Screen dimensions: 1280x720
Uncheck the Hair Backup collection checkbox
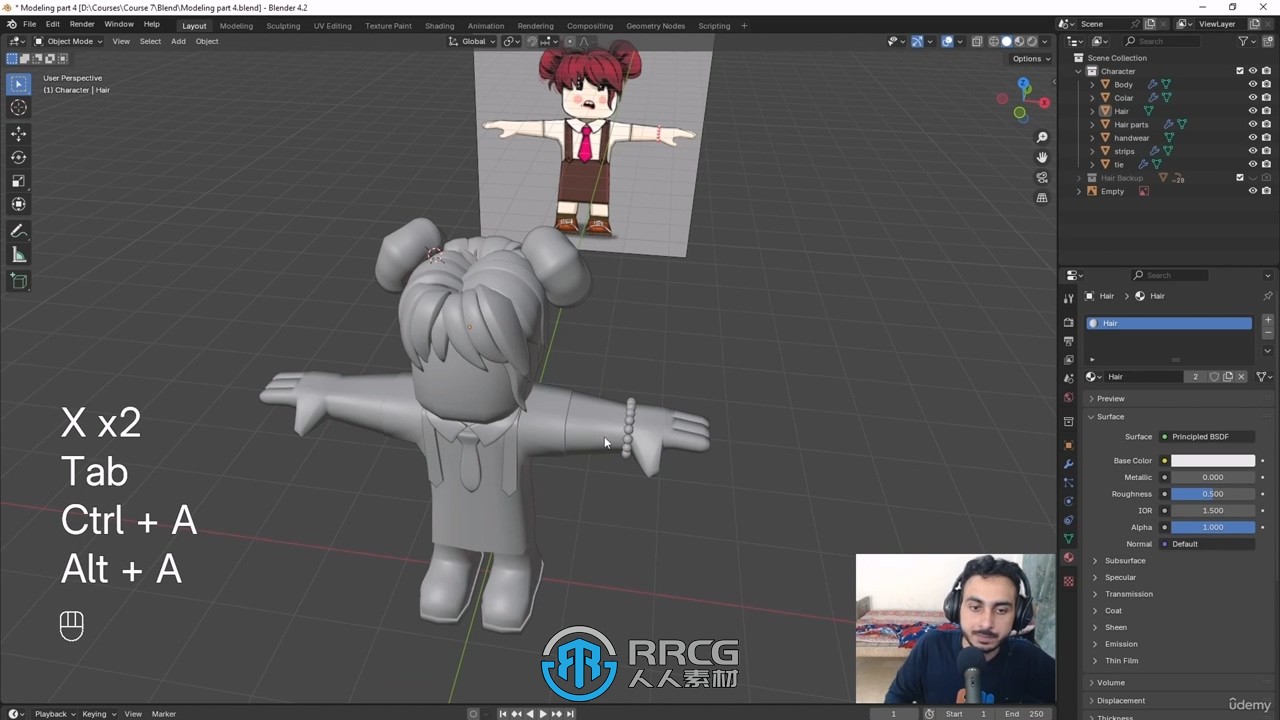(x=1240, y=178)
